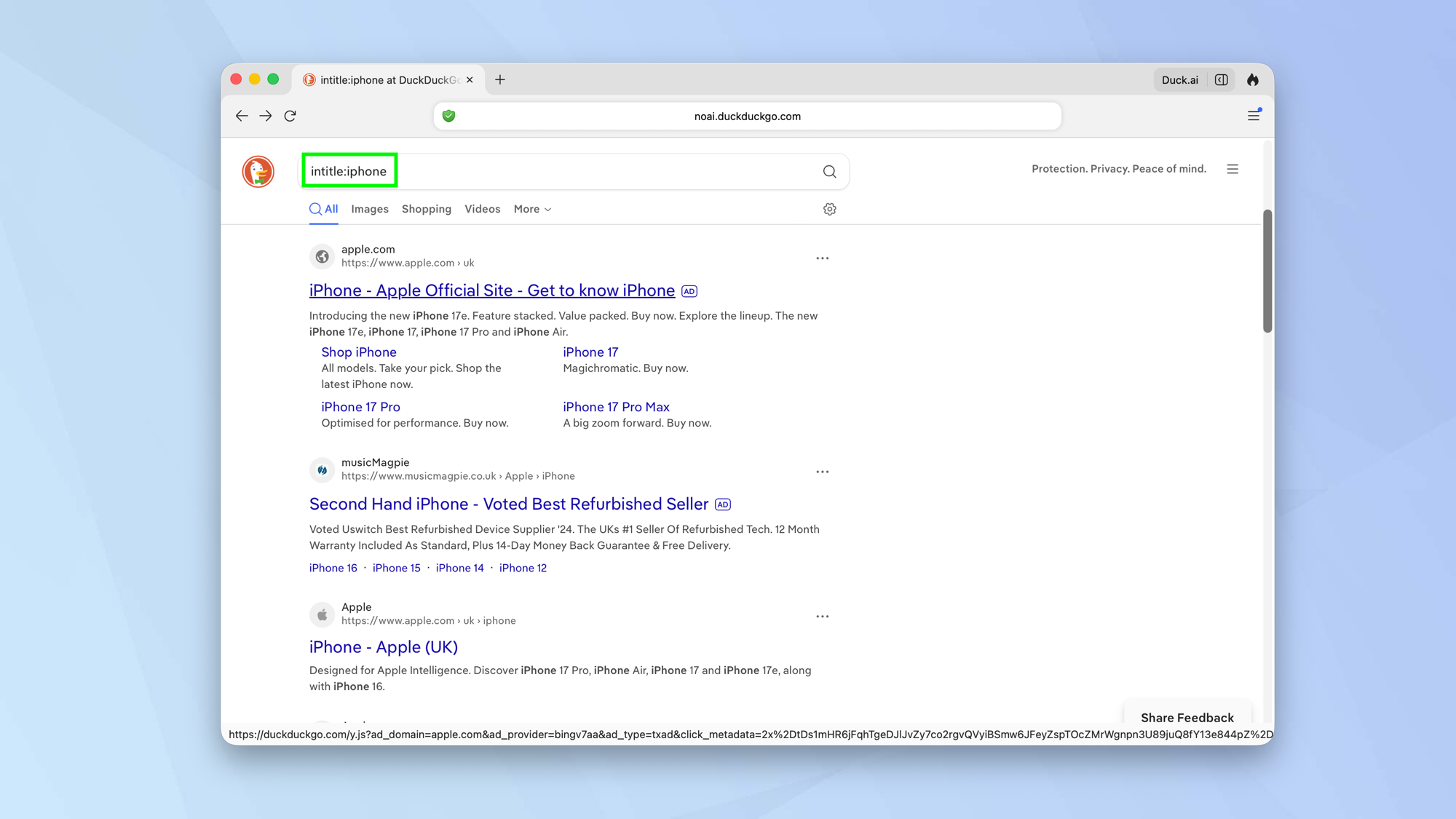Open search settings gear icon
The image size is (1456, 819).
click(830, 209)
